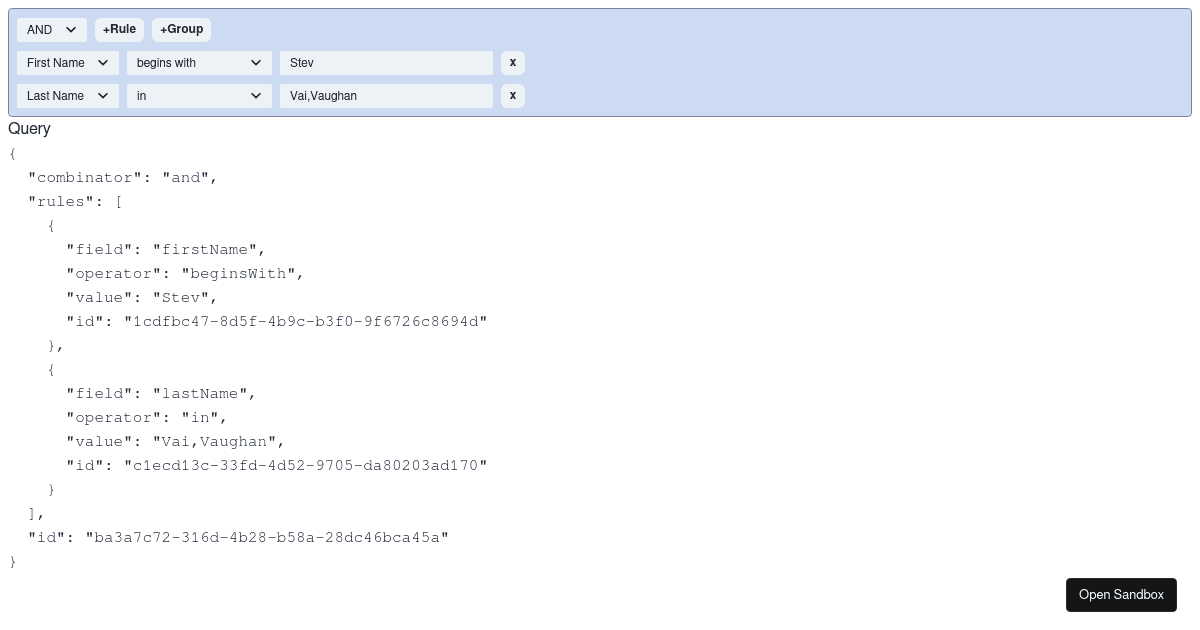Open the operator dropdown showing in
The image size is (1200, 630).
[x=199, y=95]
